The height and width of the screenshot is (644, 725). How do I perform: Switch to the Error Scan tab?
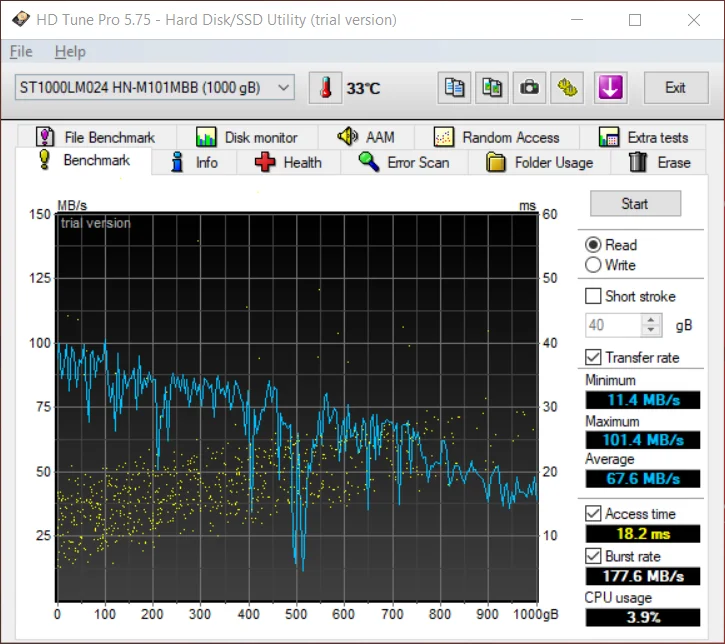(405, 162)
